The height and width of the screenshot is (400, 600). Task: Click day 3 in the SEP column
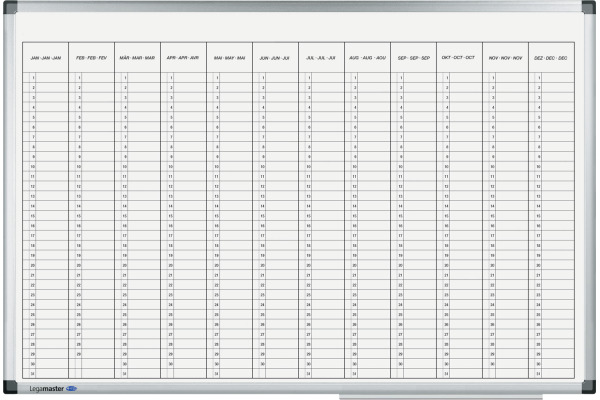click(401, 98)
